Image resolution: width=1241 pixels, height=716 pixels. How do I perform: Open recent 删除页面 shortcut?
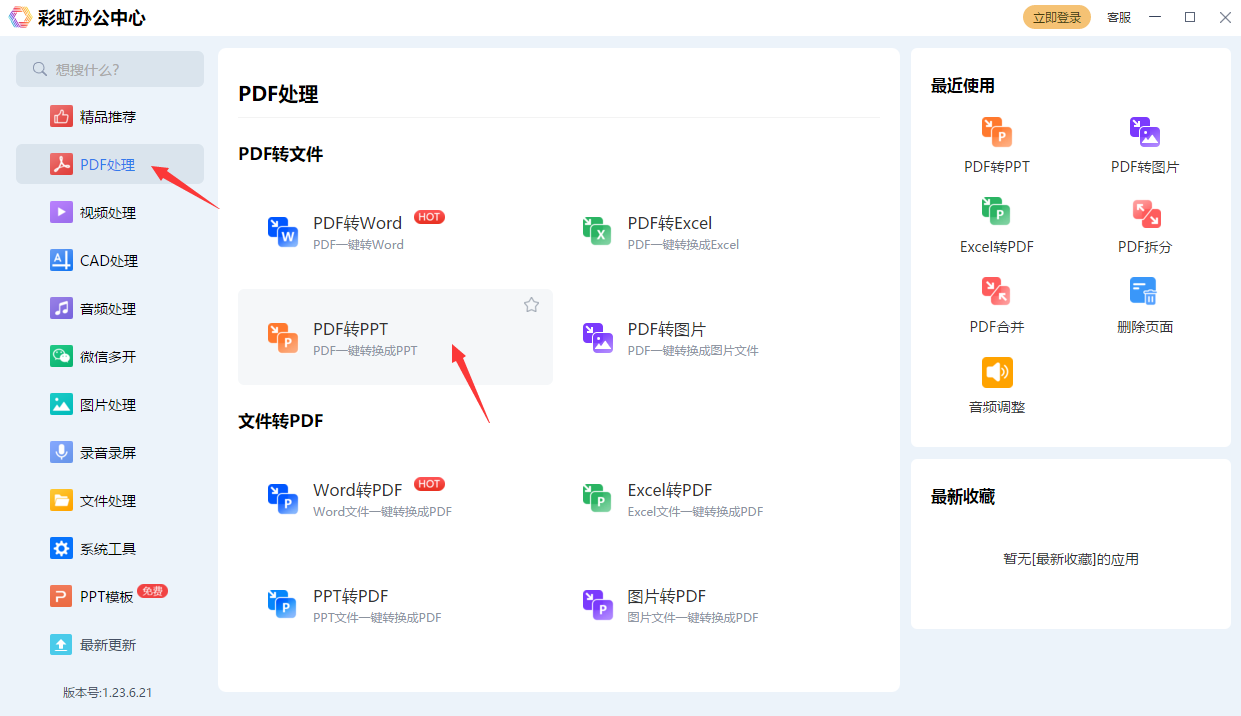coord(1145,305)
